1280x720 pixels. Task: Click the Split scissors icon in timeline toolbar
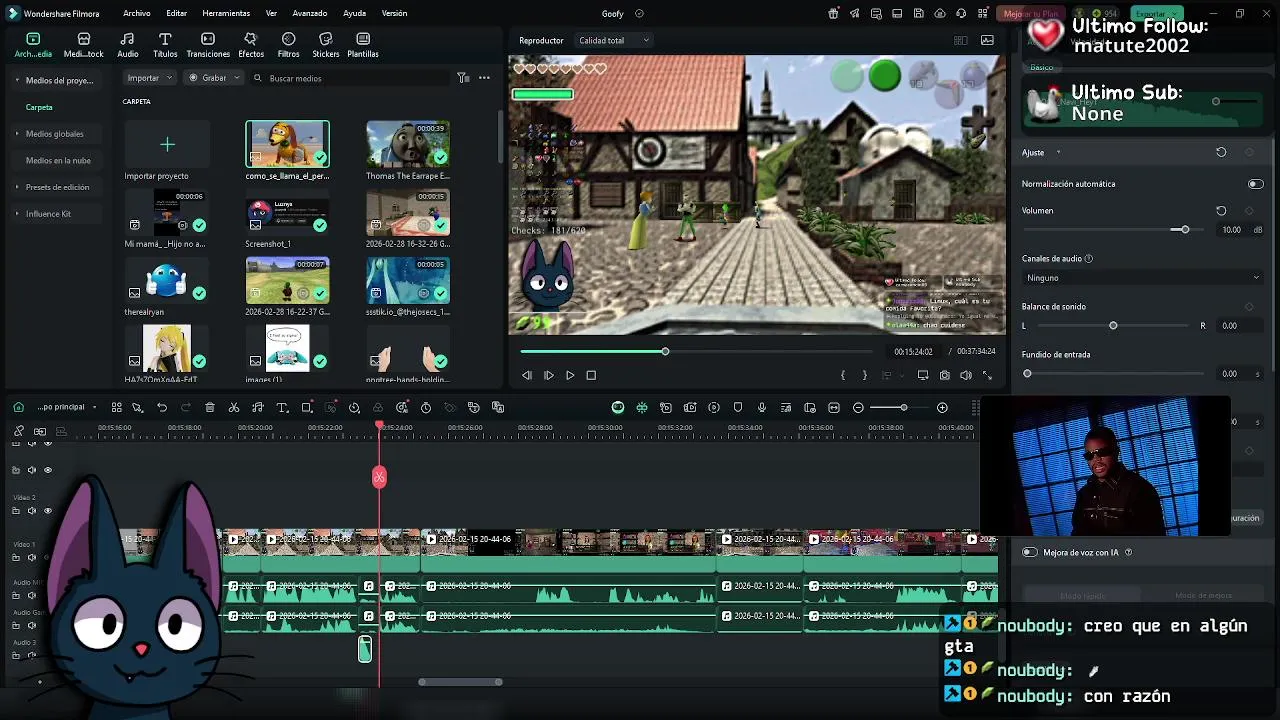(234, 408)
